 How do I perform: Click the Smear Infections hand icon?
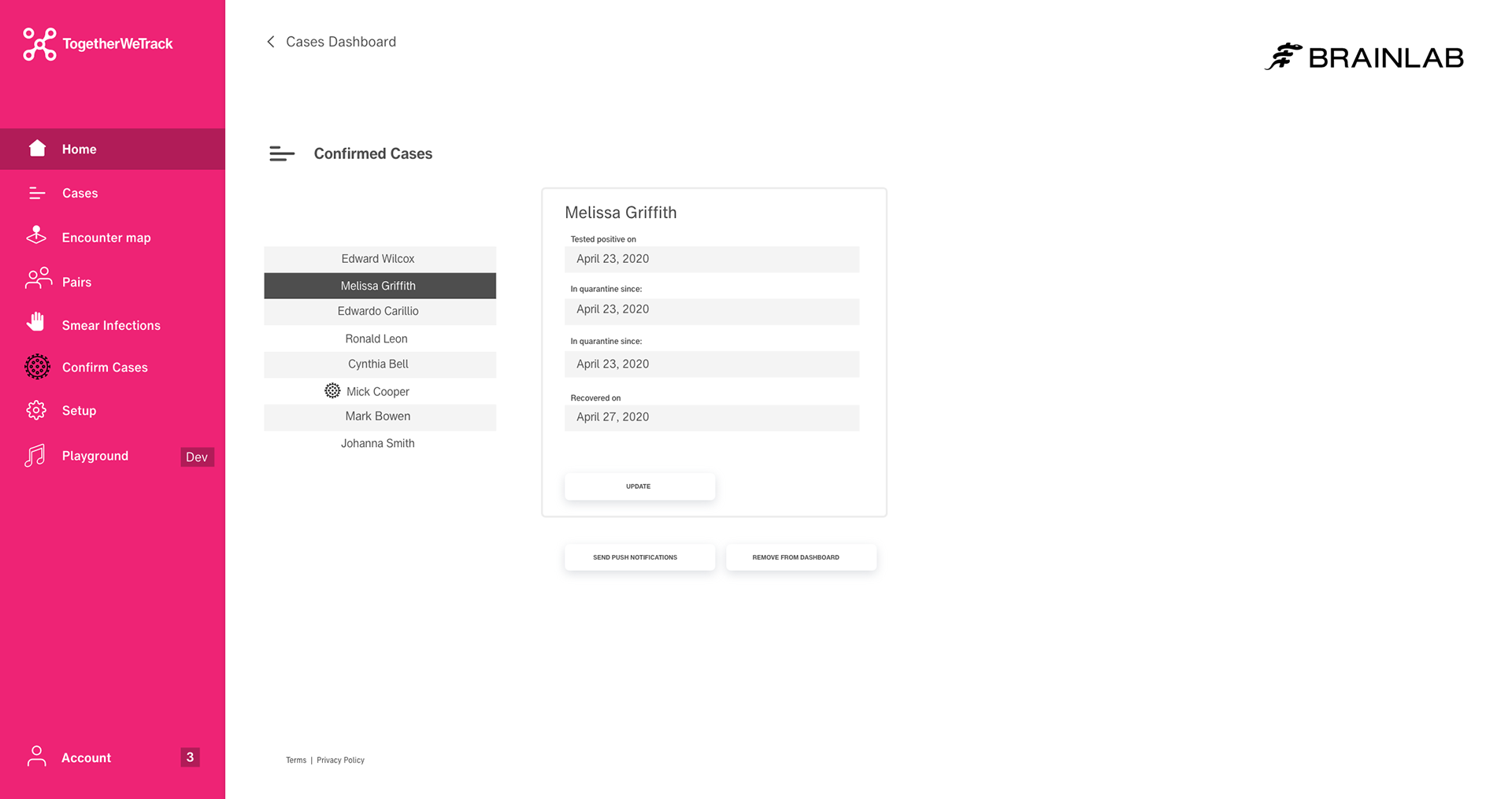(35, 322)
